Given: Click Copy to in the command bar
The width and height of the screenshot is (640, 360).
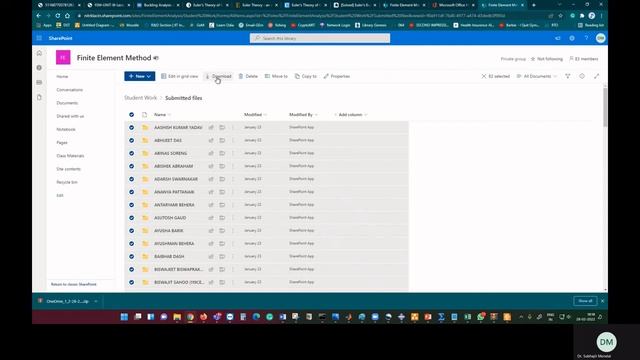Looking at the screenshot, I should click(x=306, y=76).
